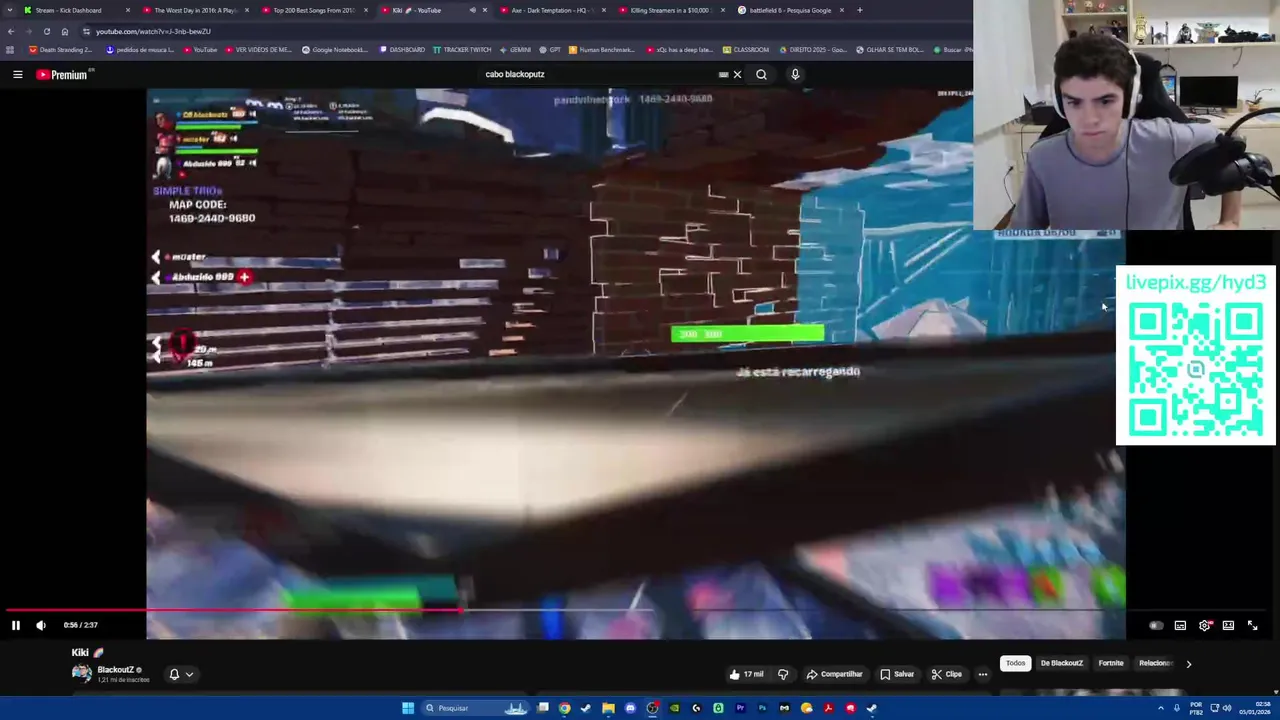Screen dimensions: 1280x720
Task: Click the address bar youtube.com URL
Action: pyautogui.click(x=153, y=31)
